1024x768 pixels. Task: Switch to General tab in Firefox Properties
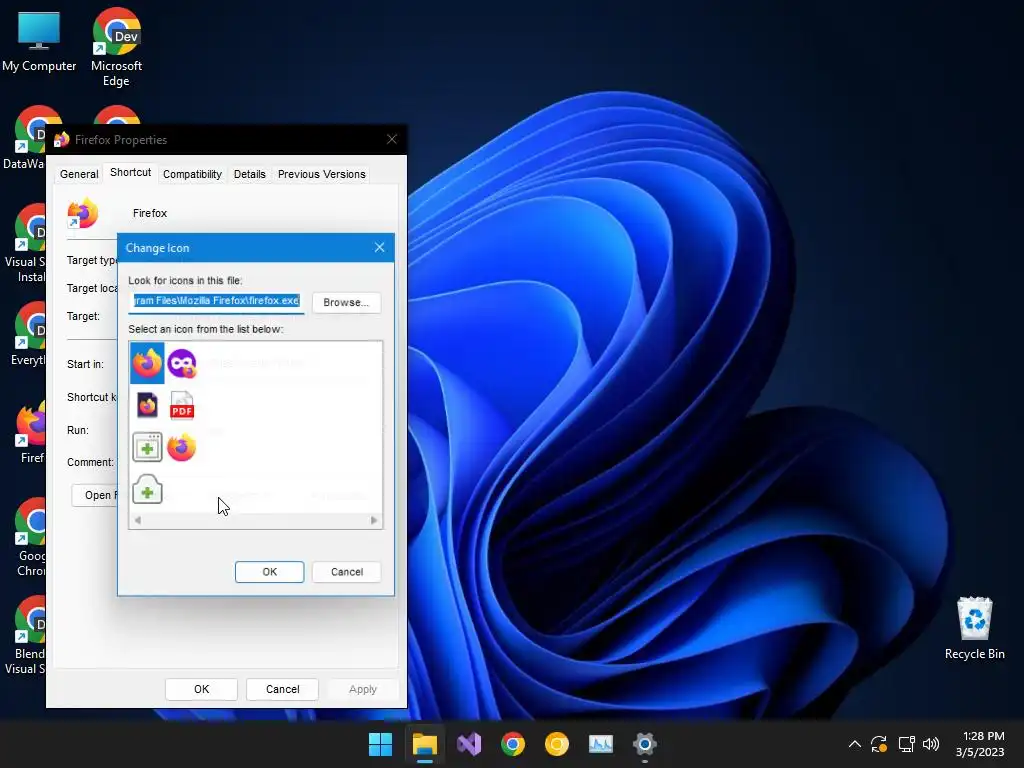(x=79, y=174)
